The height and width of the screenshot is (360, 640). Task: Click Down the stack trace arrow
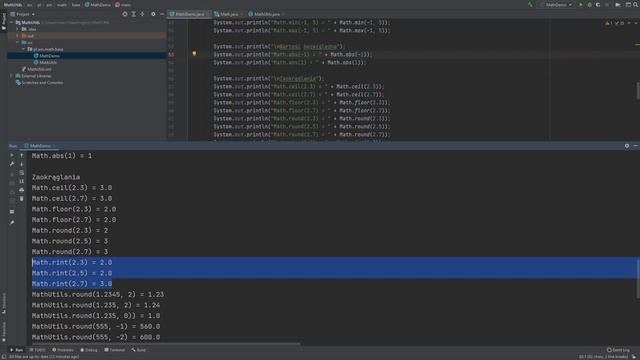[x=22, y=164]
